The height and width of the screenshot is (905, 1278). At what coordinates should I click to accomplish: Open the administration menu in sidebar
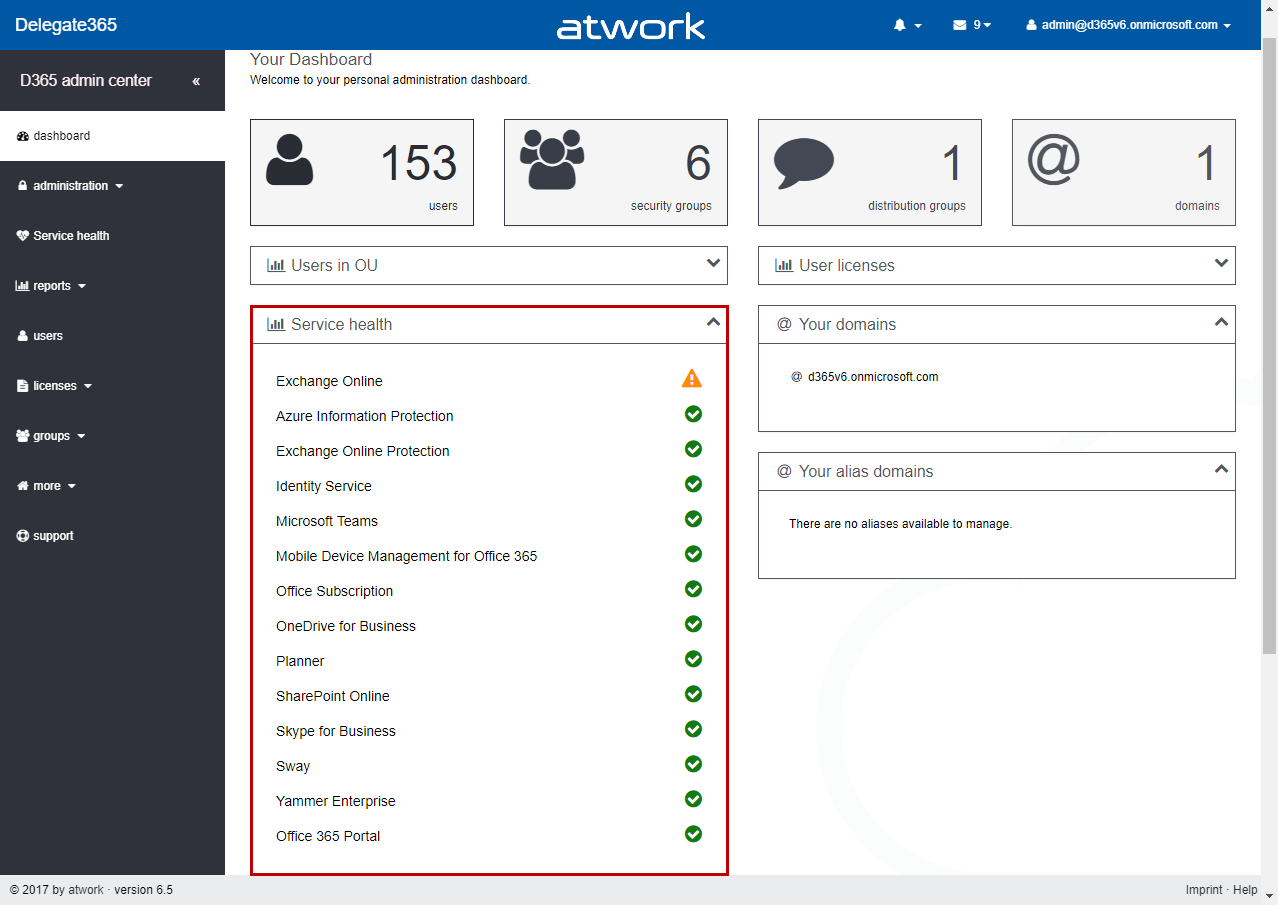pos(70,186)
